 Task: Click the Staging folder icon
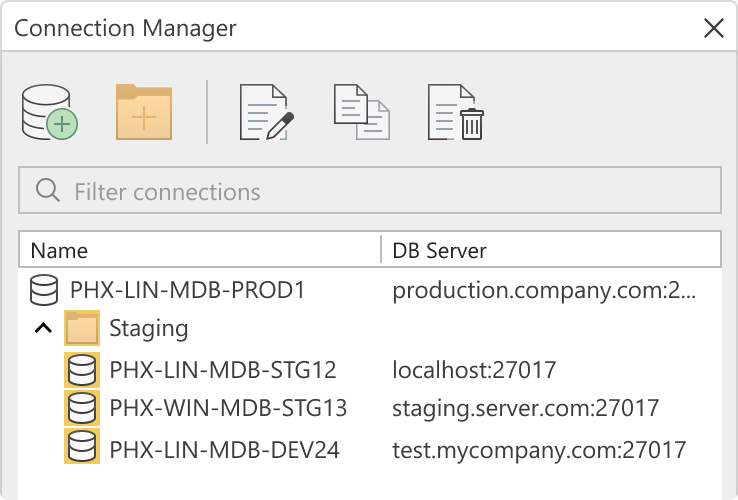point(82,328)
